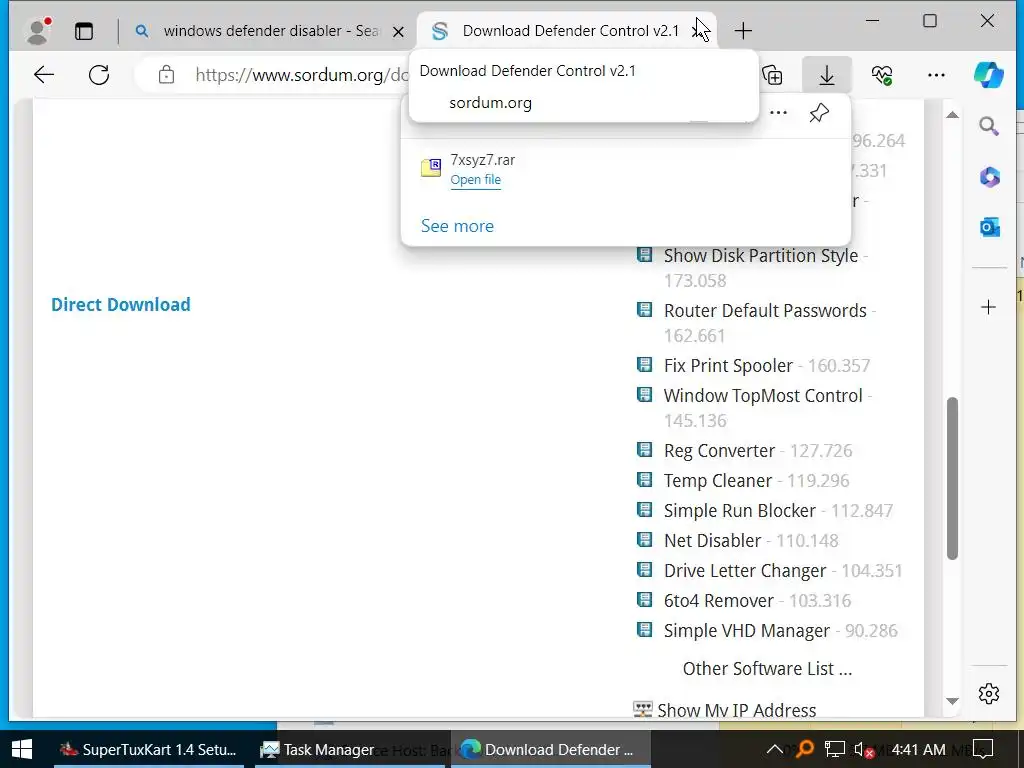Viewport: 1024px width, 768px height.
Task: Open downloads panel more options
Action: pyautogui.click(x=778, y=113)
